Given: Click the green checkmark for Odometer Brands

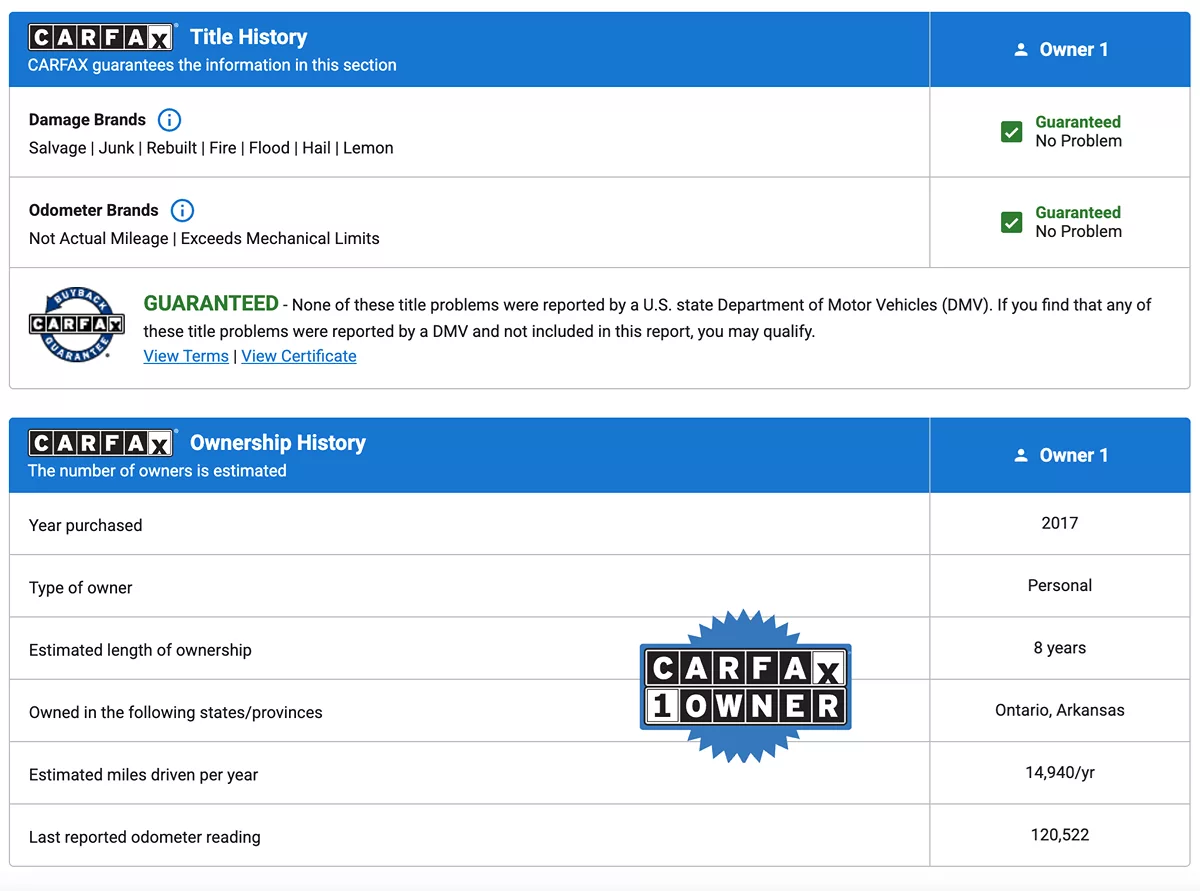Looking at the screenshot, I should pyautogui.click(x=1011, y=222).
